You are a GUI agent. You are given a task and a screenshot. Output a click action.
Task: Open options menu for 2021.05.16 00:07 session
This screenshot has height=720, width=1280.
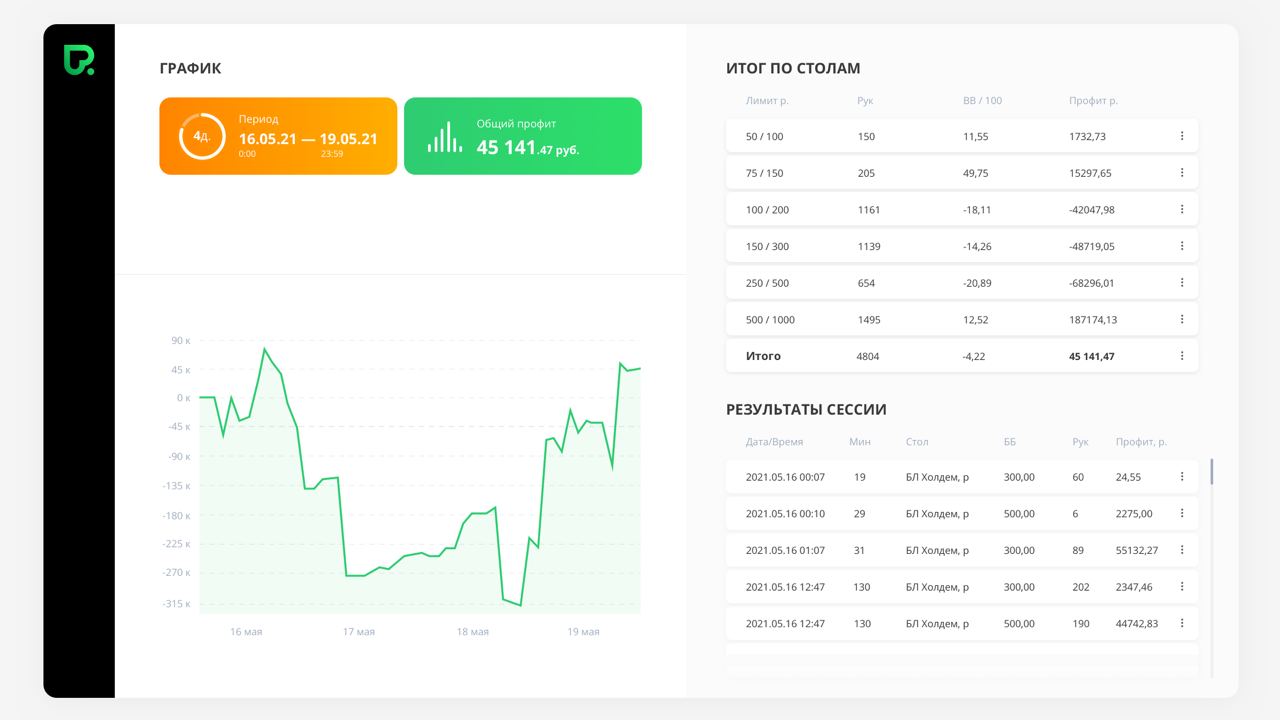coord(1182,477)
